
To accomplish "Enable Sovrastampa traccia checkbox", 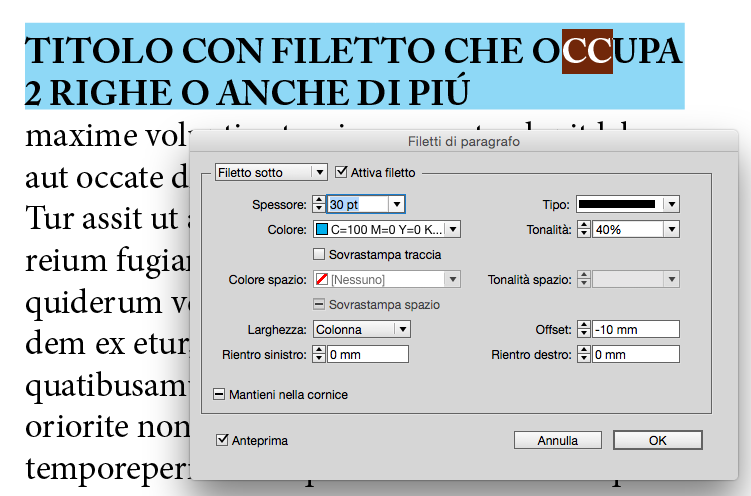I will (x=319, y=254).
